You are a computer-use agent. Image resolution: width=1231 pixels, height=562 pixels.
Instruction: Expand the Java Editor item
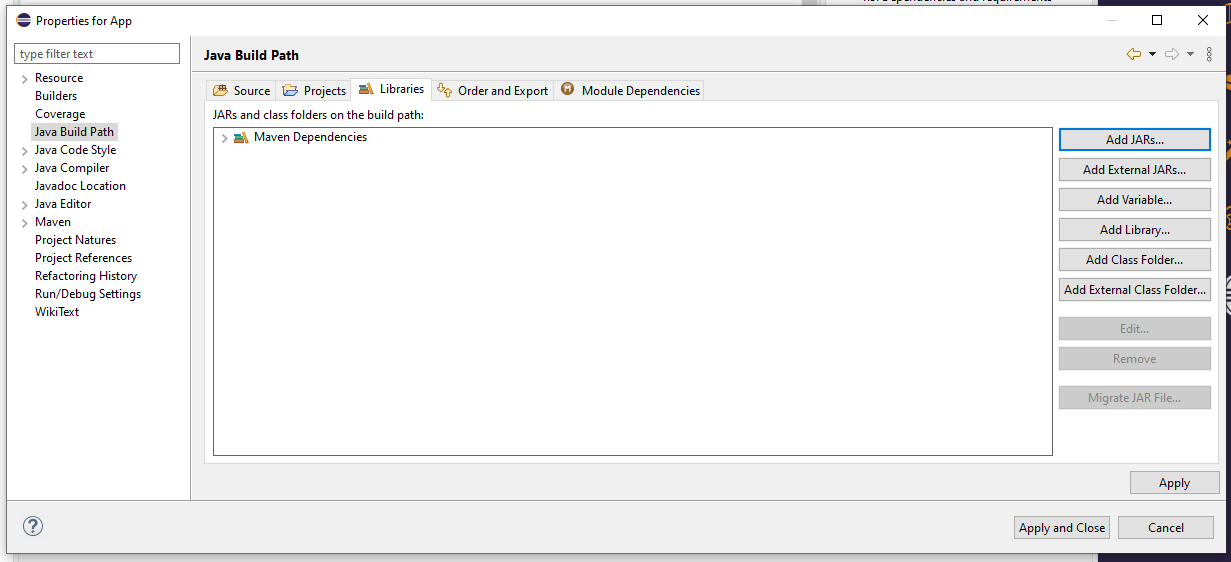pyautogui.click(x=24, y=204)
